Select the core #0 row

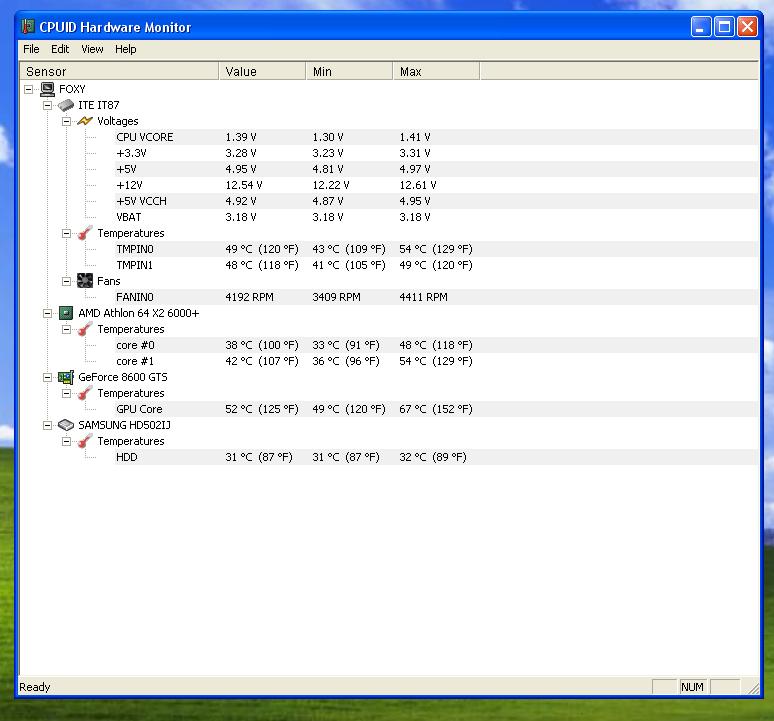pyautogui.click(x=436, y=345)
